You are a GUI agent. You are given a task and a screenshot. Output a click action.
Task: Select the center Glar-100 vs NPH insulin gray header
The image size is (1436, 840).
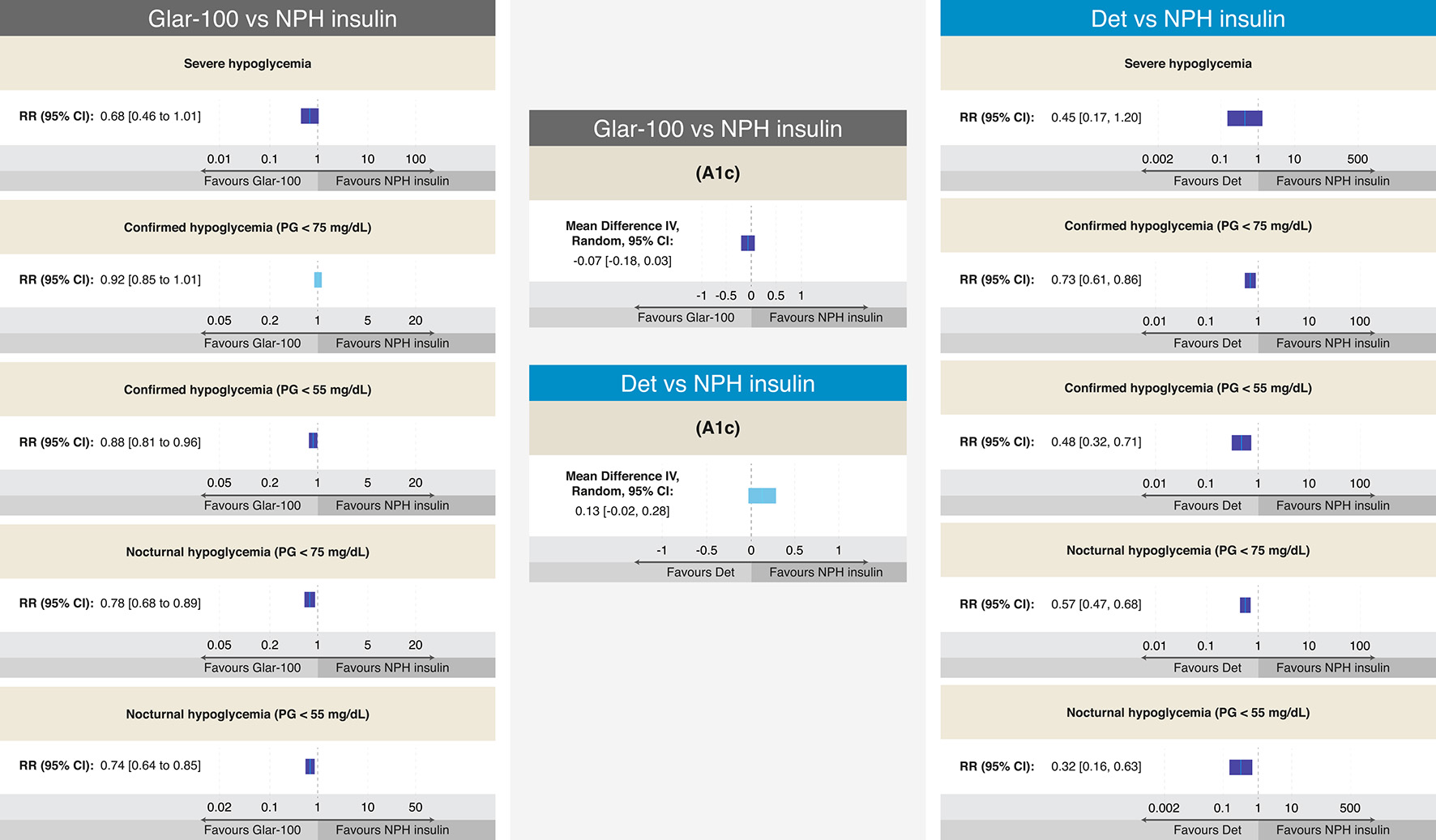[718, 128]
